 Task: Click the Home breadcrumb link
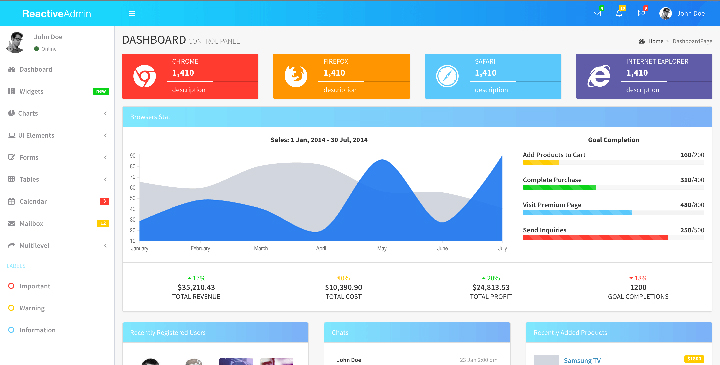click(x=656, y=41)
